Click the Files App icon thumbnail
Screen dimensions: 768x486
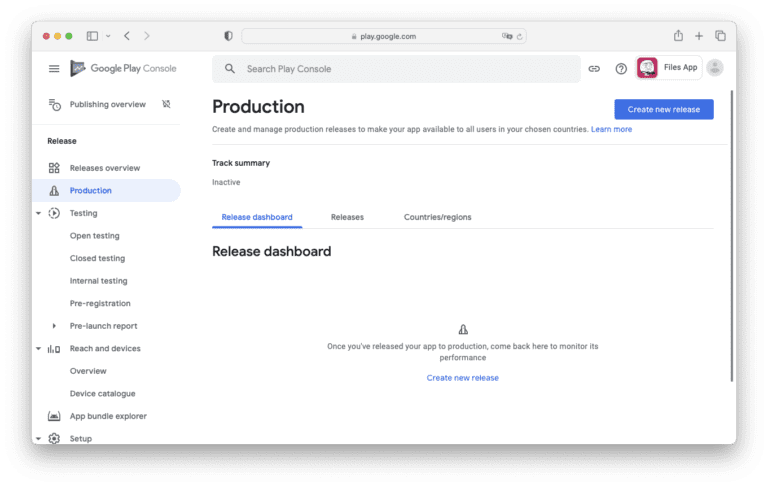647,68
